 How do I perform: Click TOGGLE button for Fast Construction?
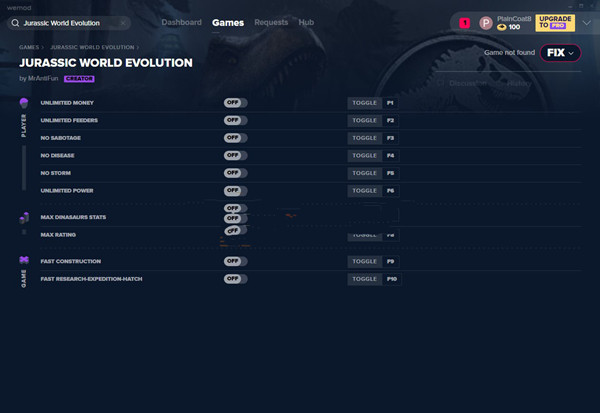click(x=364, y=261)
